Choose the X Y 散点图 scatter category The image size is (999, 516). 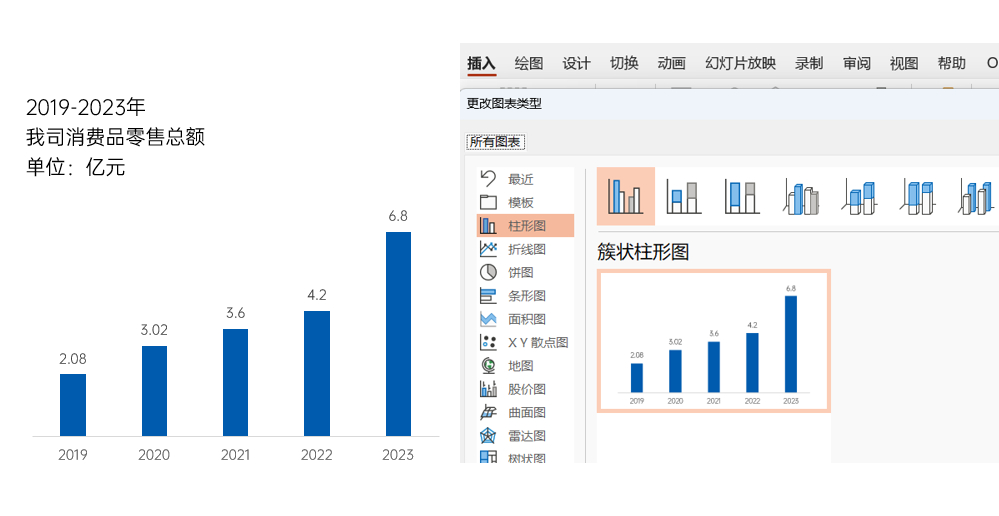537,342
